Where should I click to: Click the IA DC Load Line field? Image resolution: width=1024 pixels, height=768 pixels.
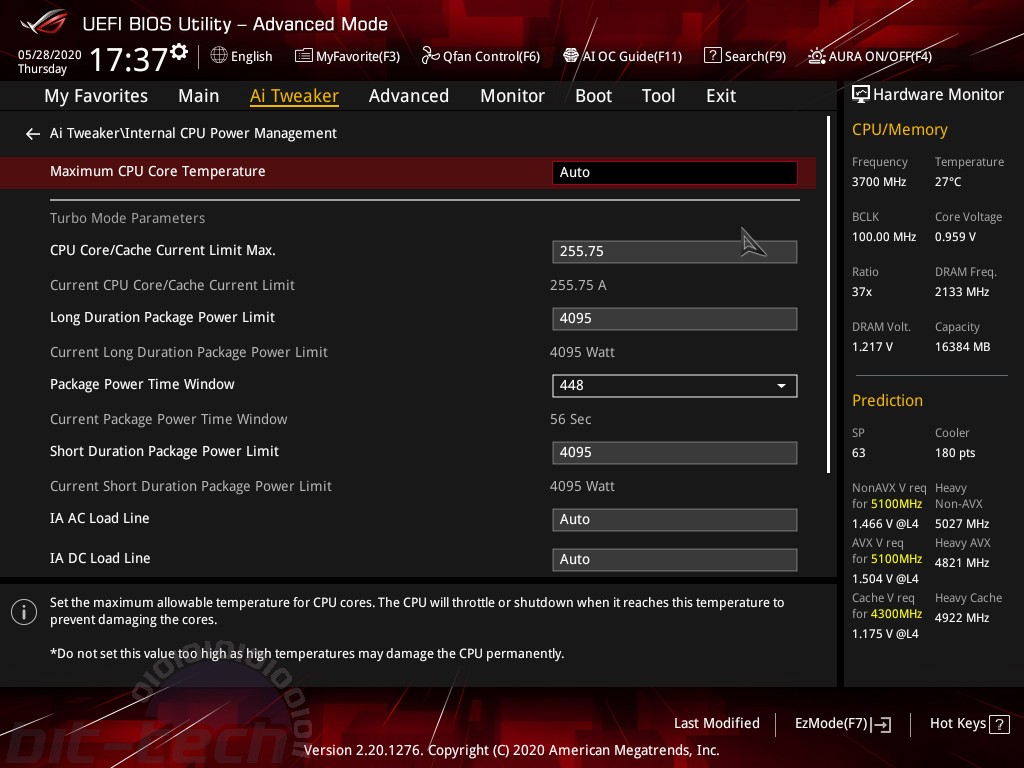tap(675, 560)
